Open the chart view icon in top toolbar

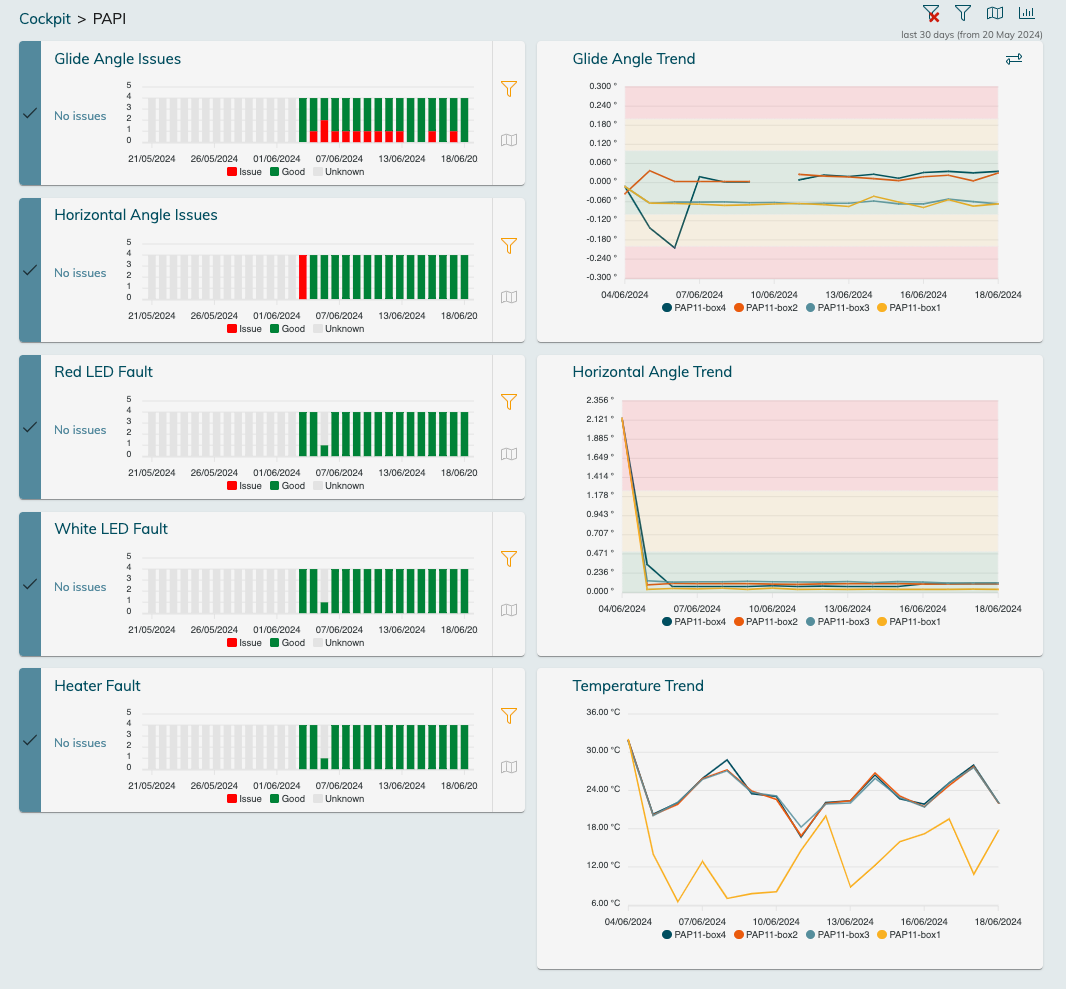(1027, 13)
